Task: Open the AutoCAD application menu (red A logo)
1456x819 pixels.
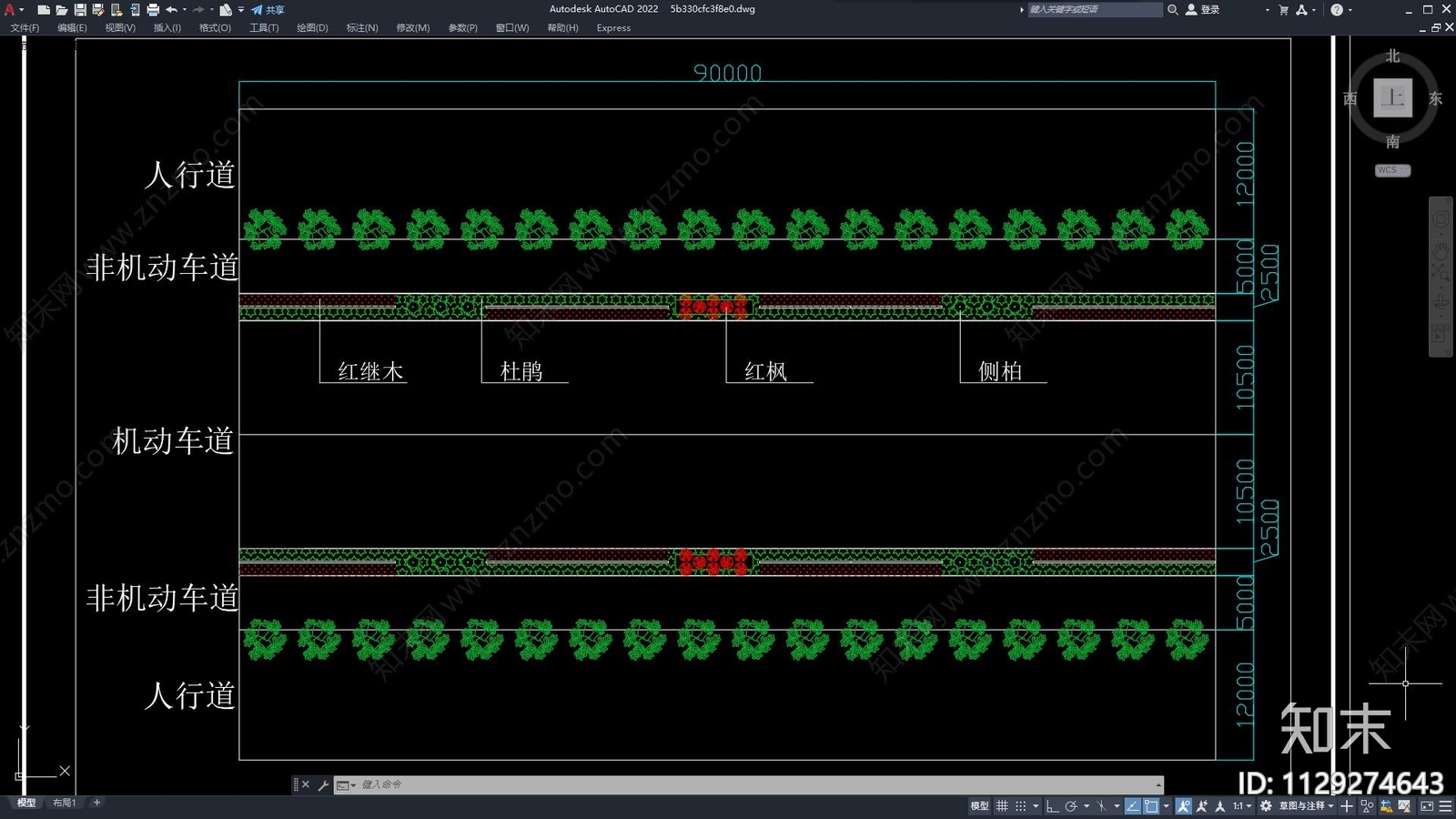Action: 10,10
